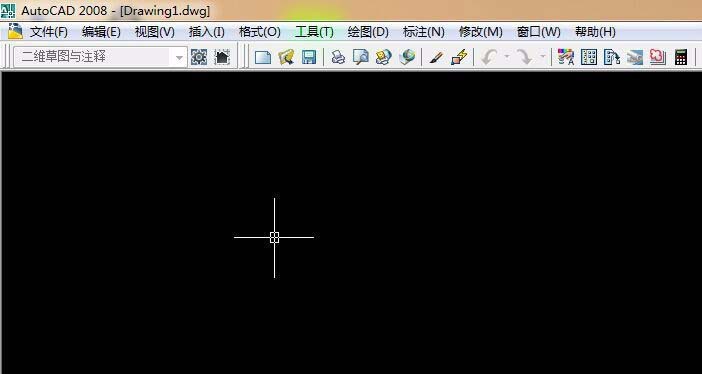Open the 修改(M) menu
This screenshot has width=702, height=374.
click(x=481, y=32)
